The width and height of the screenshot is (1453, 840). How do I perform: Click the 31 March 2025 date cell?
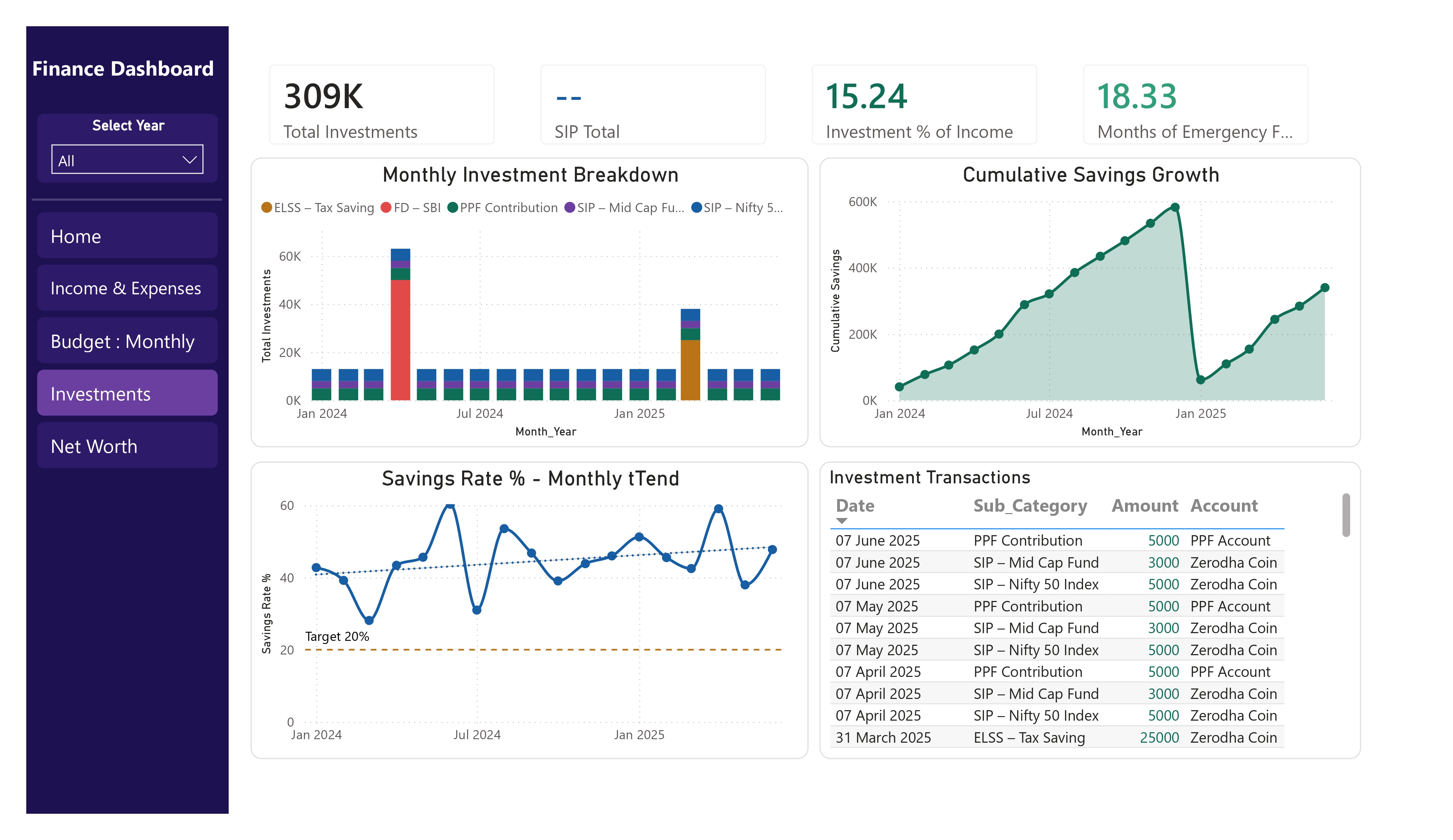[883, 737]
